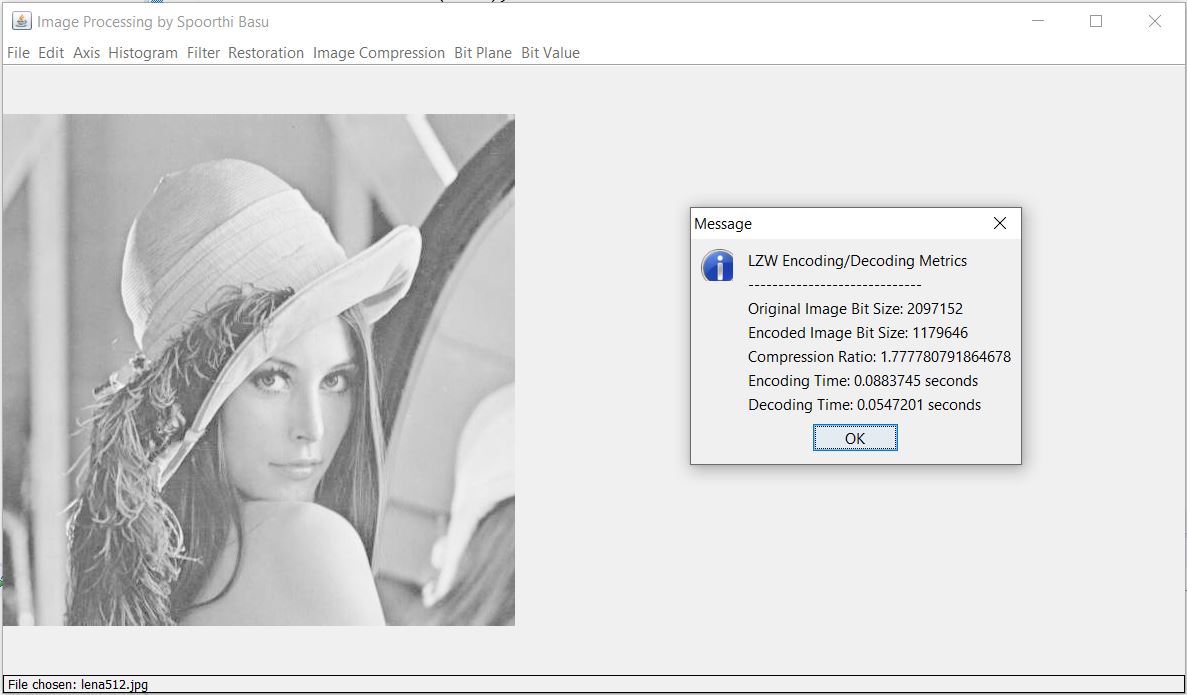Click 'Original Image Bit Size: 2097152' line
1187x695 pixels.
(x=855, y=309)
